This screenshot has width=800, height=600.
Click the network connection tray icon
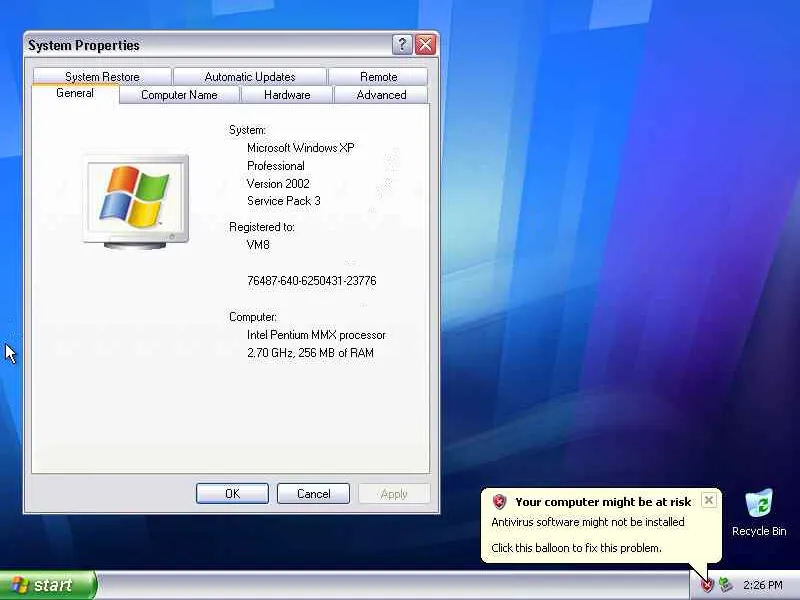click(726, 585)
